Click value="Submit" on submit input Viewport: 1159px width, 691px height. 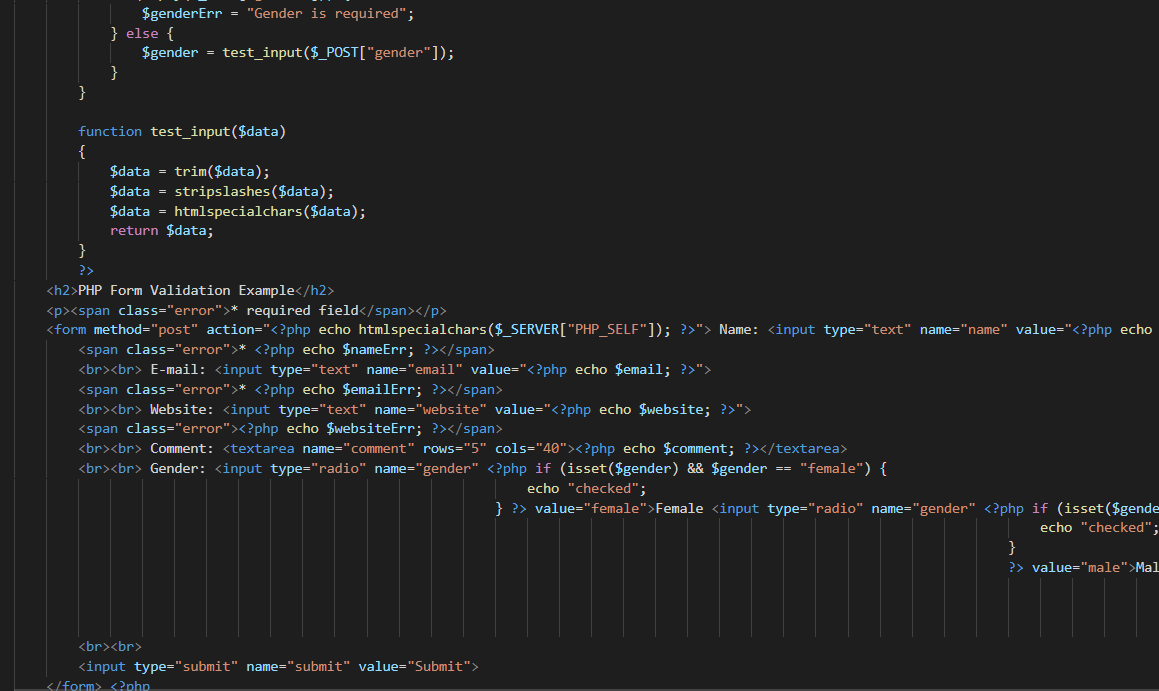(415, 667)
